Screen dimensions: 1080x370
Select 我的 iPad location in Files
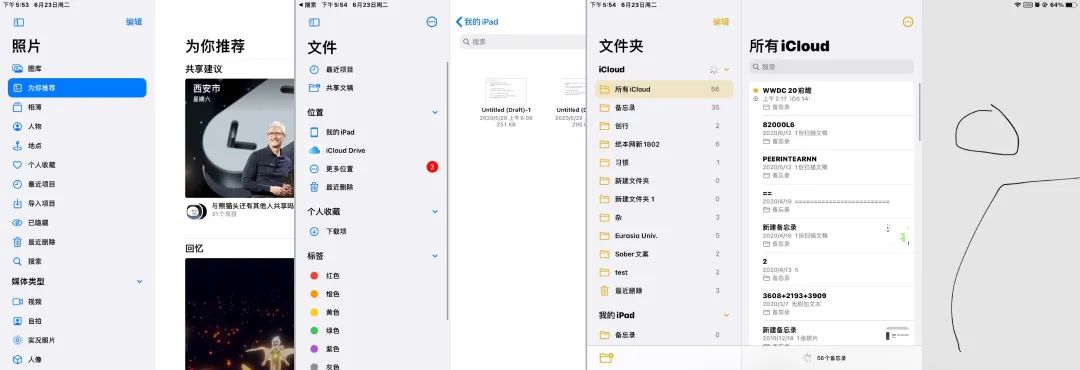[372, 132]
